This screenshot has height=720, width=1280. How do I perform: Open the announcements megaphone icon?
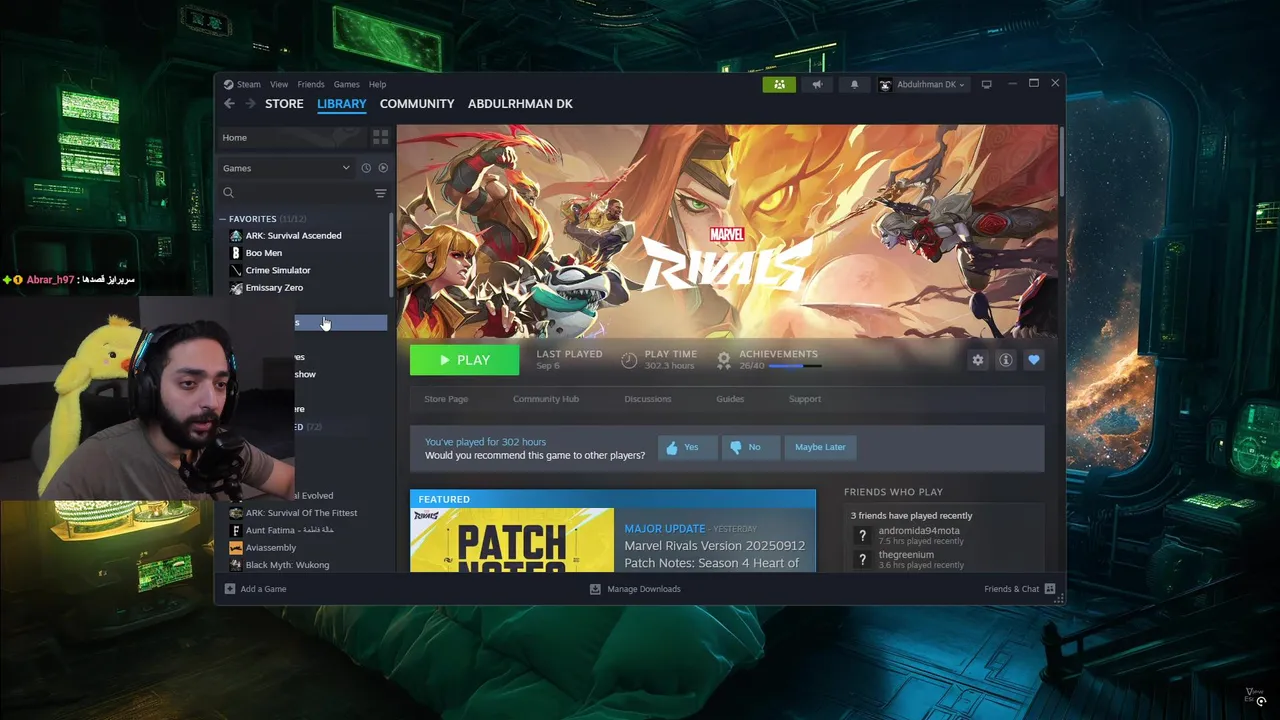[x=817, y=84]
